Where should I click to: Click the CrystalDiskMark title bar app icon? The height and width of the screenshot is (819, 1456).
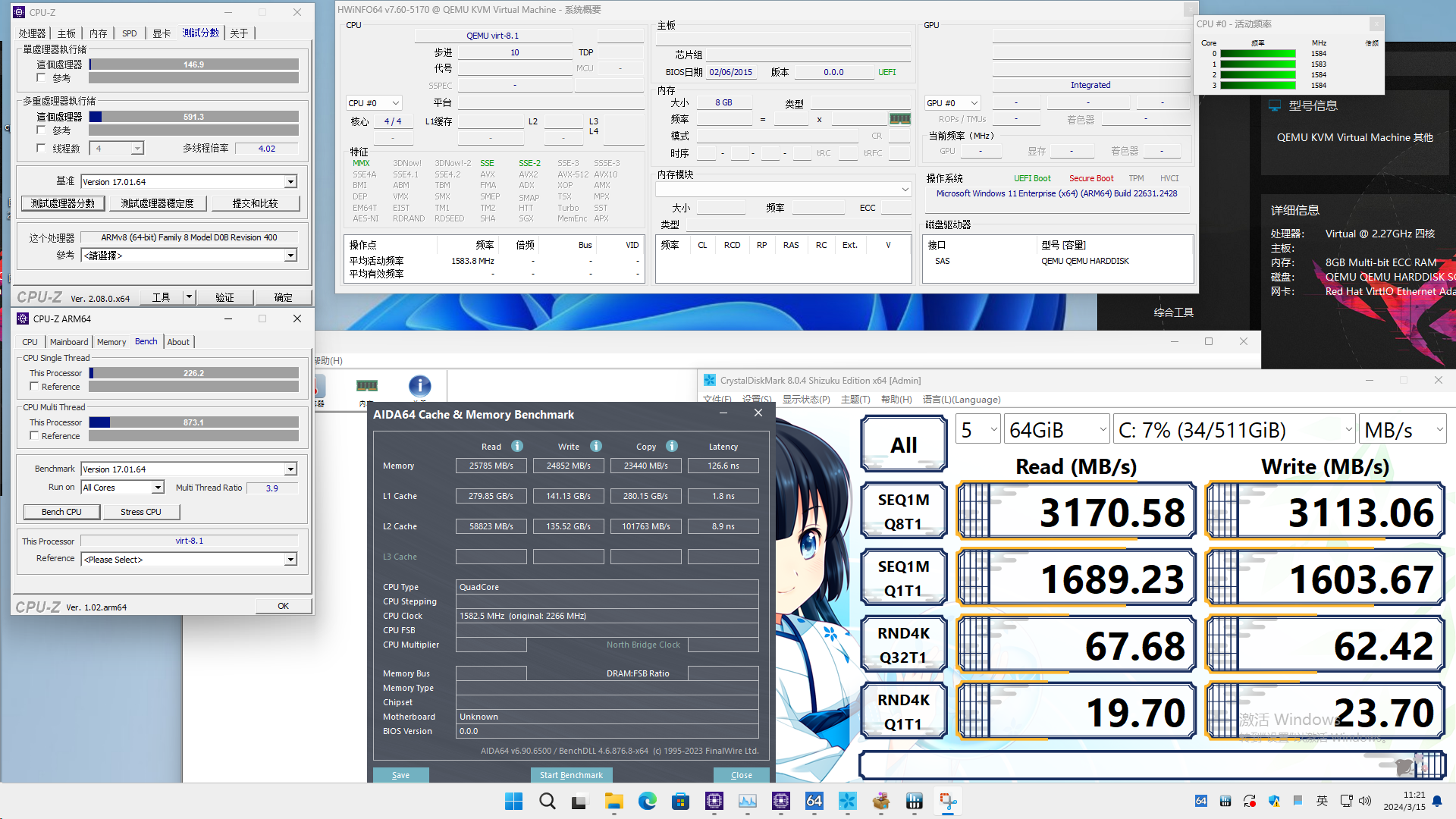709,380
